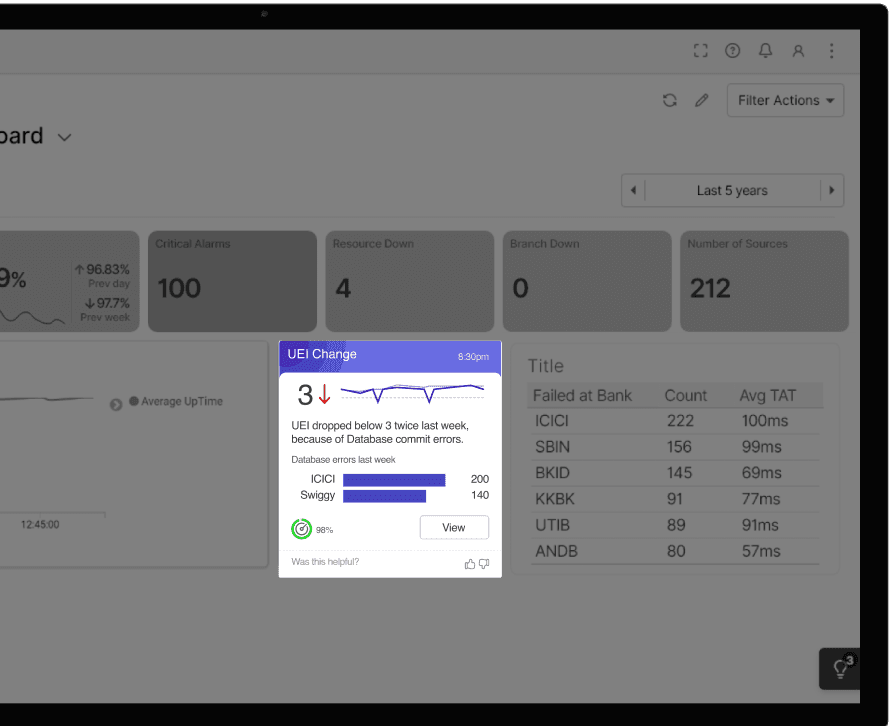
Task: Click the Swiggy database errors bar
Action: (x=384, y=496)
